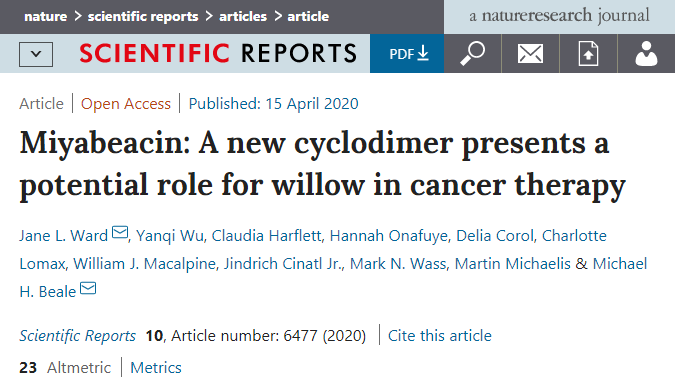675x390 pixels.
Task: Click envelope icon next to Michael H. Beale
Action: [x=88, y=288]
